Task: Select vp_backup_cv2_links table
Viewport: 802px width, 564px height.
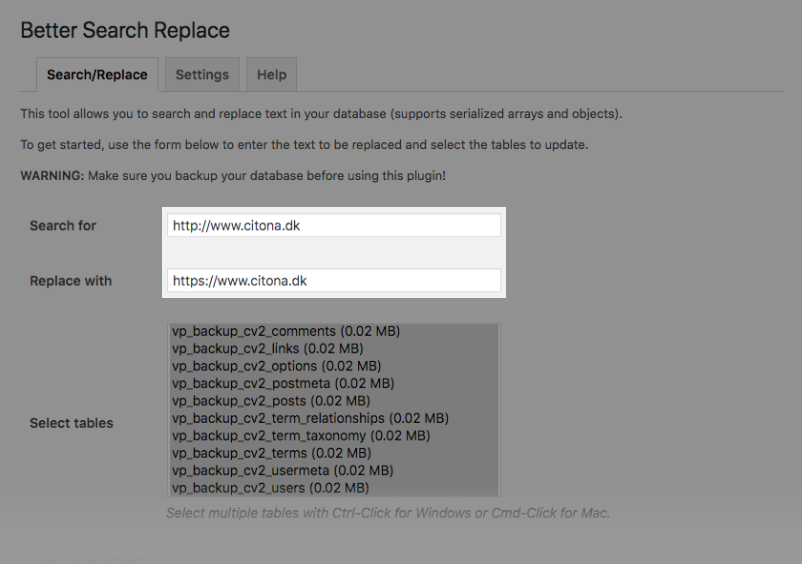Action: (x=333, y=349)
